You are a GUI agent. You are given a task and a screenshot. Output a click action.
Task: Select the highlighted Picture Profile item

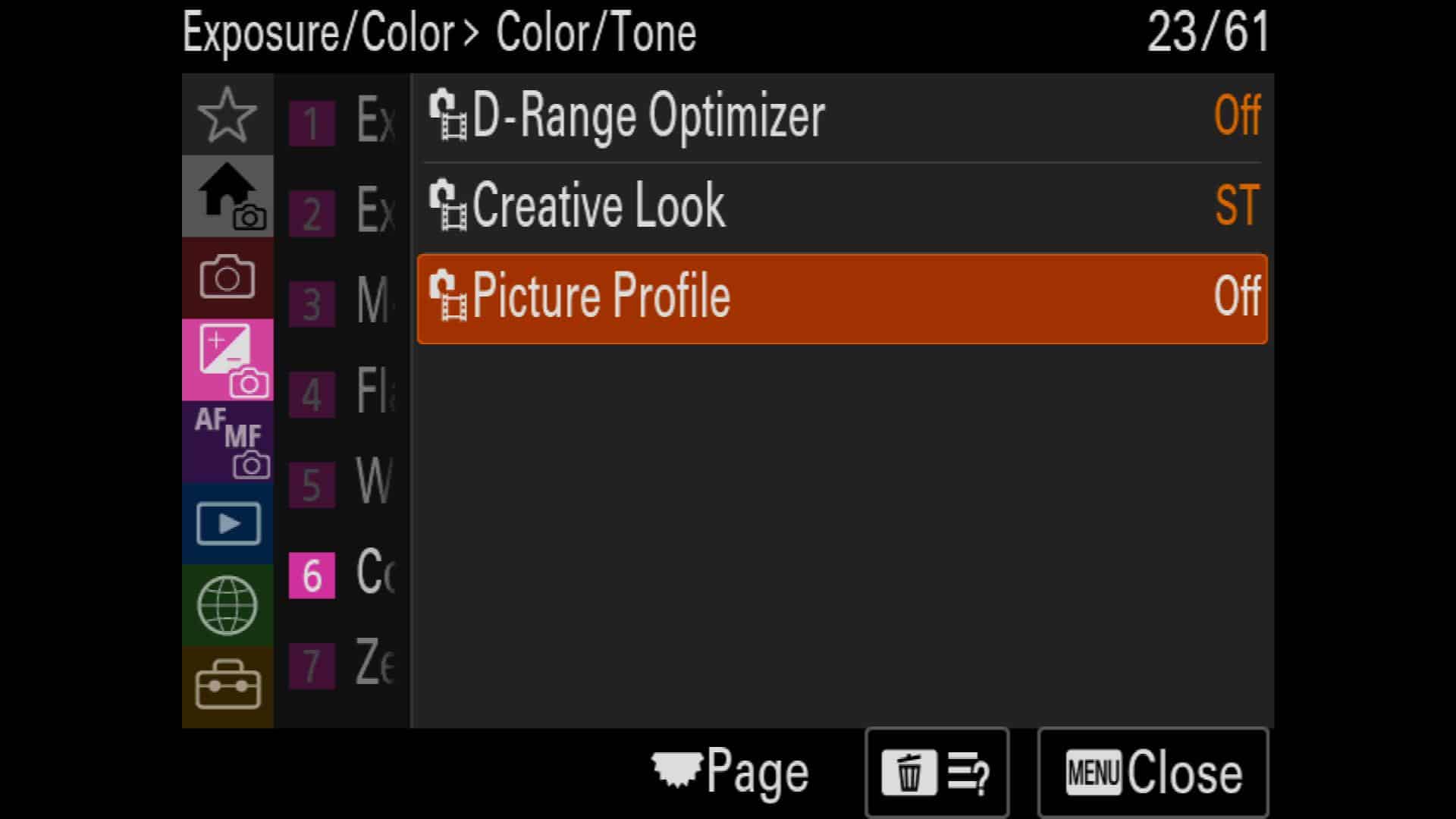click(842, 299)
